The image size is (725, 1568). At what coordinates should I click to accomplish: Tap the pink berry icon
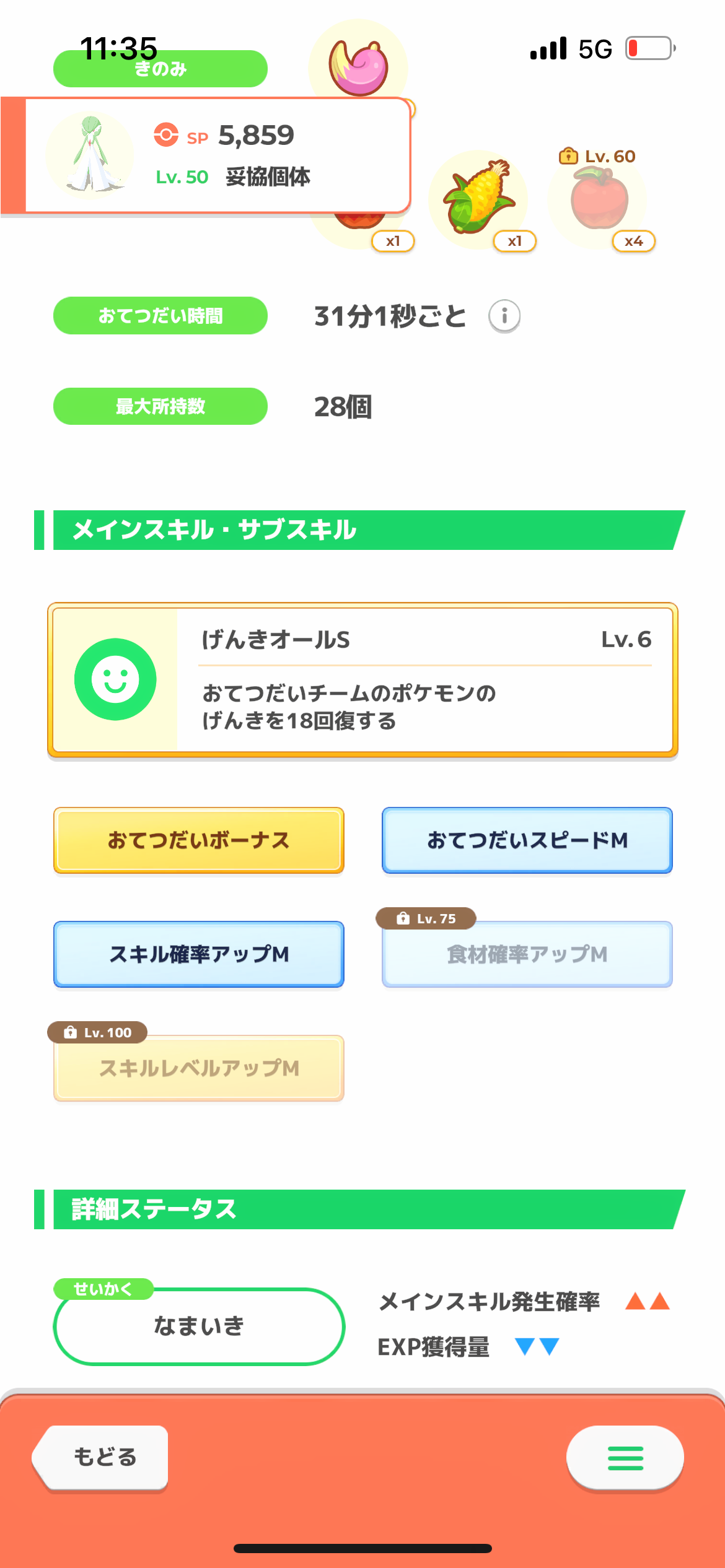pyautogui.click(x=359, y=66)
